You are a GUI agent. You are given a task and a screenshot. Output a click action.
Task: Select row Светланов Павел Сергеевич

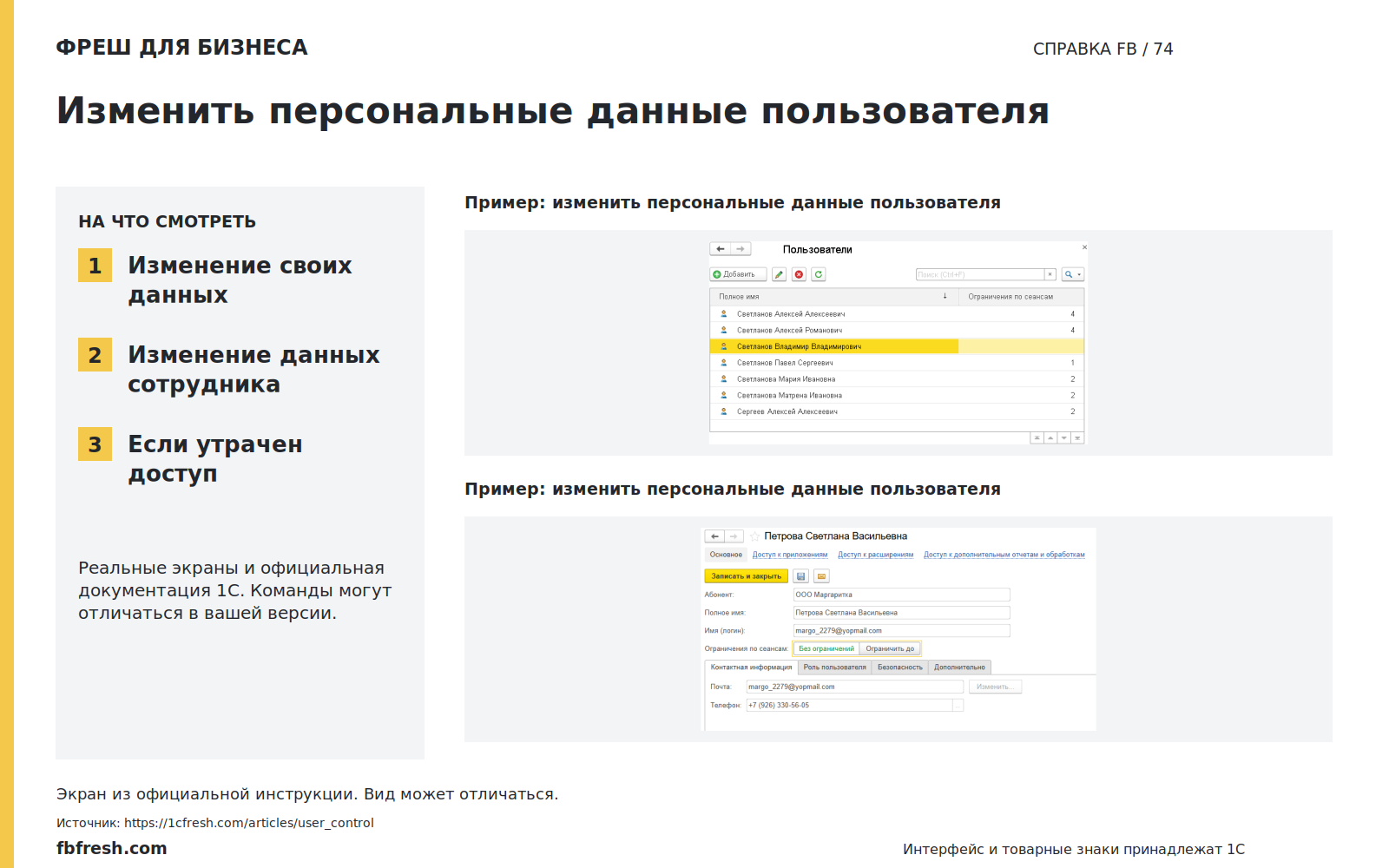point(897,363)
